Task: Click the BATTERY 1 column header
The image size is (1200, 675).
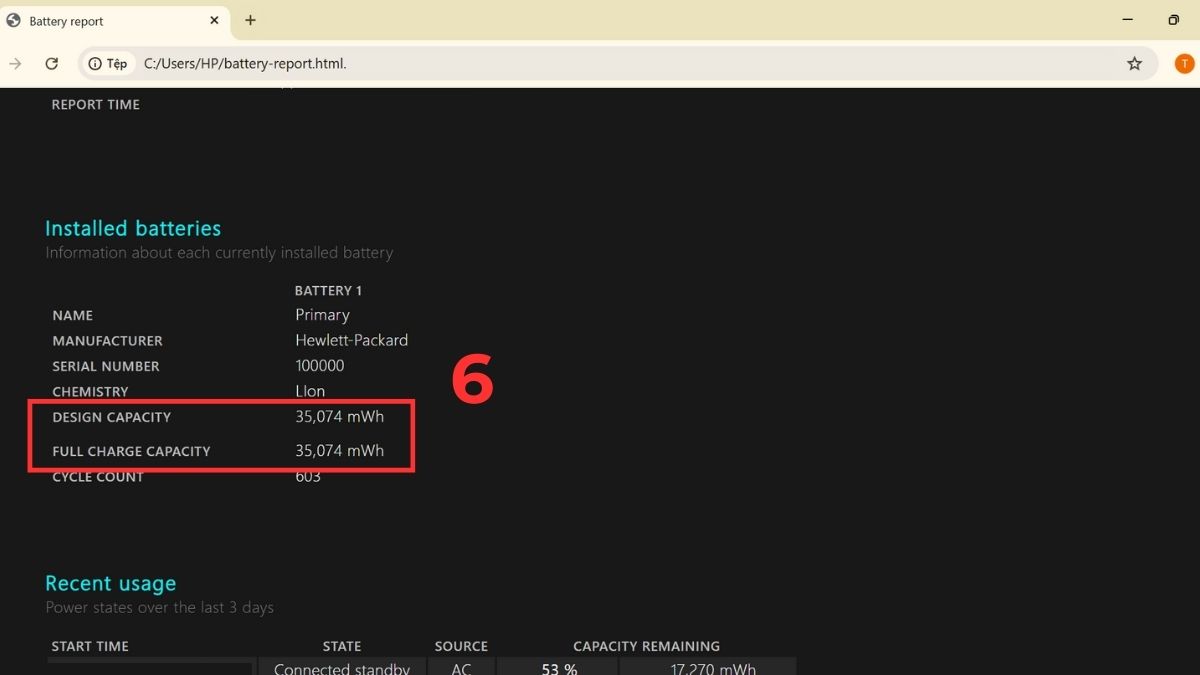Action: [328, 290]
